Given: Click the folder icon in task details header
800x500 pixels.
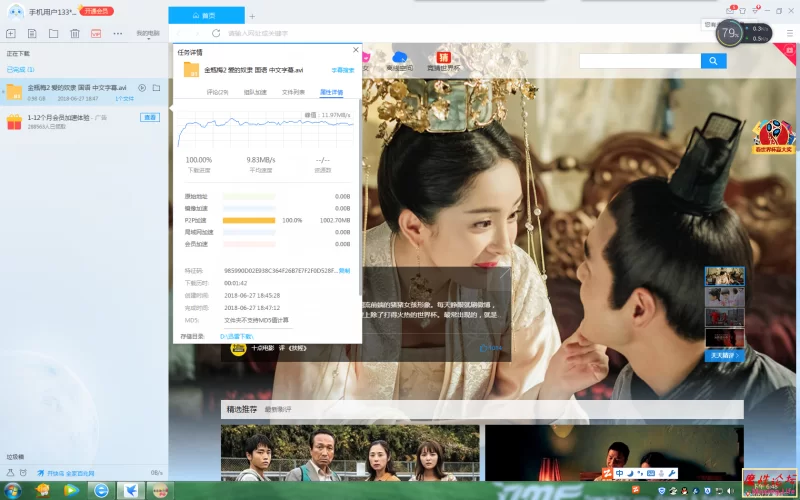Looking at the screenshot, I should tap(191, 69).
